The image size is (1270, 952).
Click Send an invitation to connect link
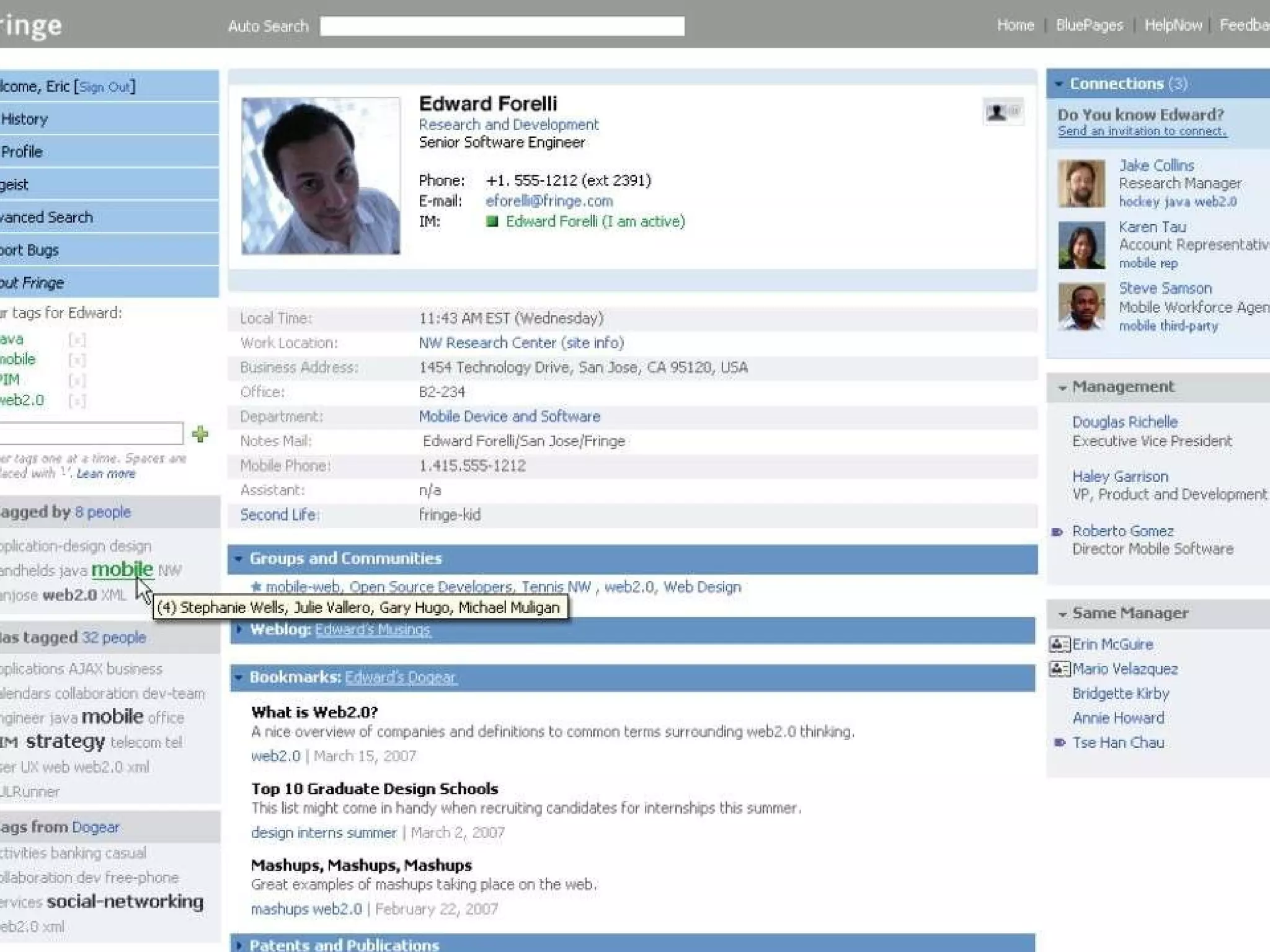tap(1142, 131)
